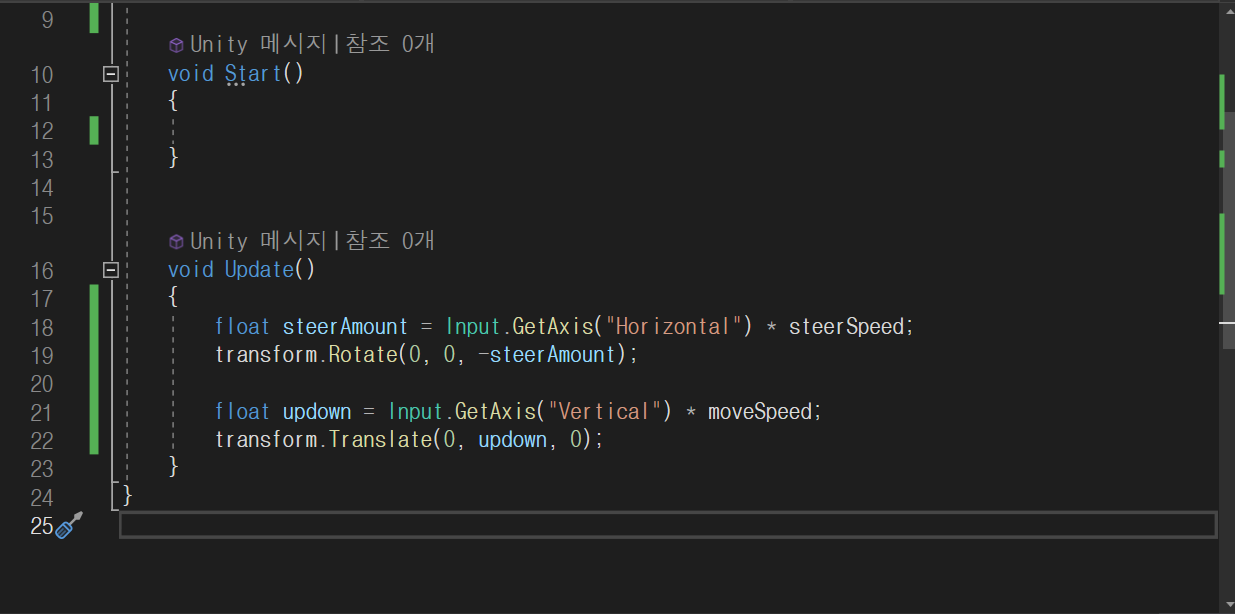Click line number 16
Image resolution: width=1235 pixels, height=614 pixels.
42,270
